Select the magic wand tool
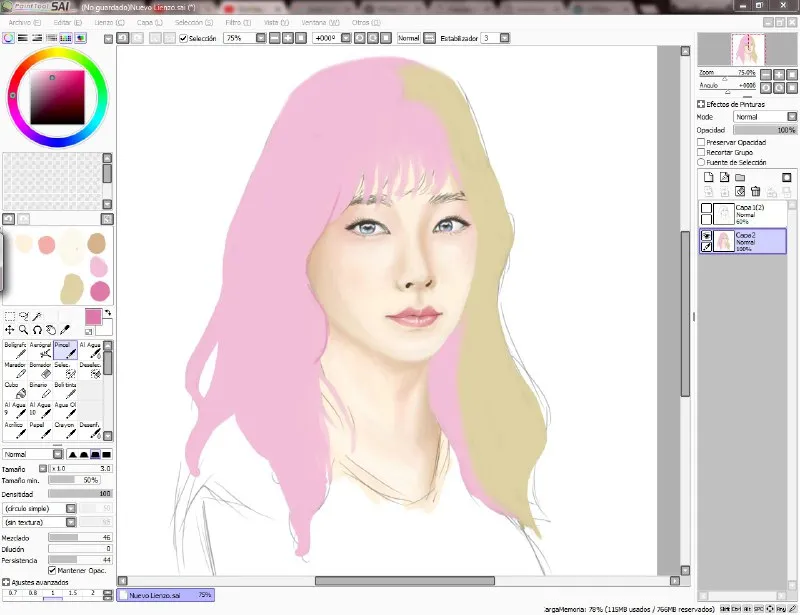Image resolution: width=800 pixels, height=615 pixels. click(37, 316)
